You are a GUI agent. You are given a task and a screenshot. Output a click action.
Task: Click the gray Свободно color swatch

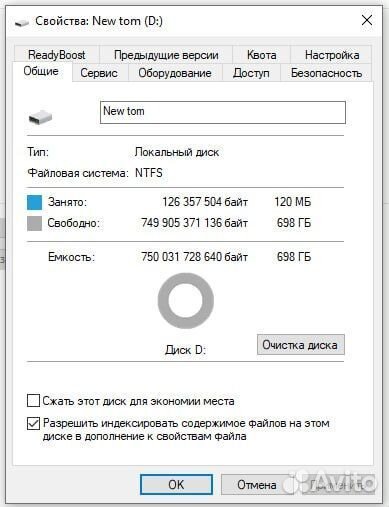[34, 223]
